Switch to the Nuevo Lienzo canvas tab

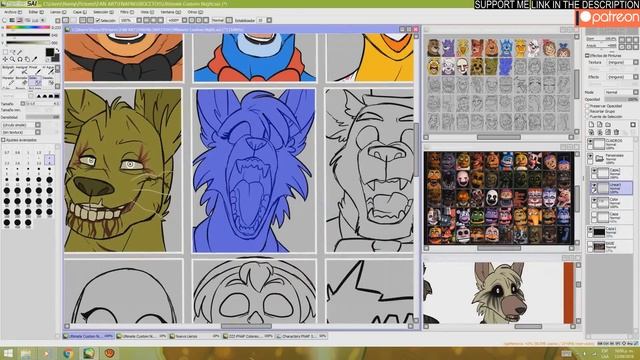coord(195,336)
